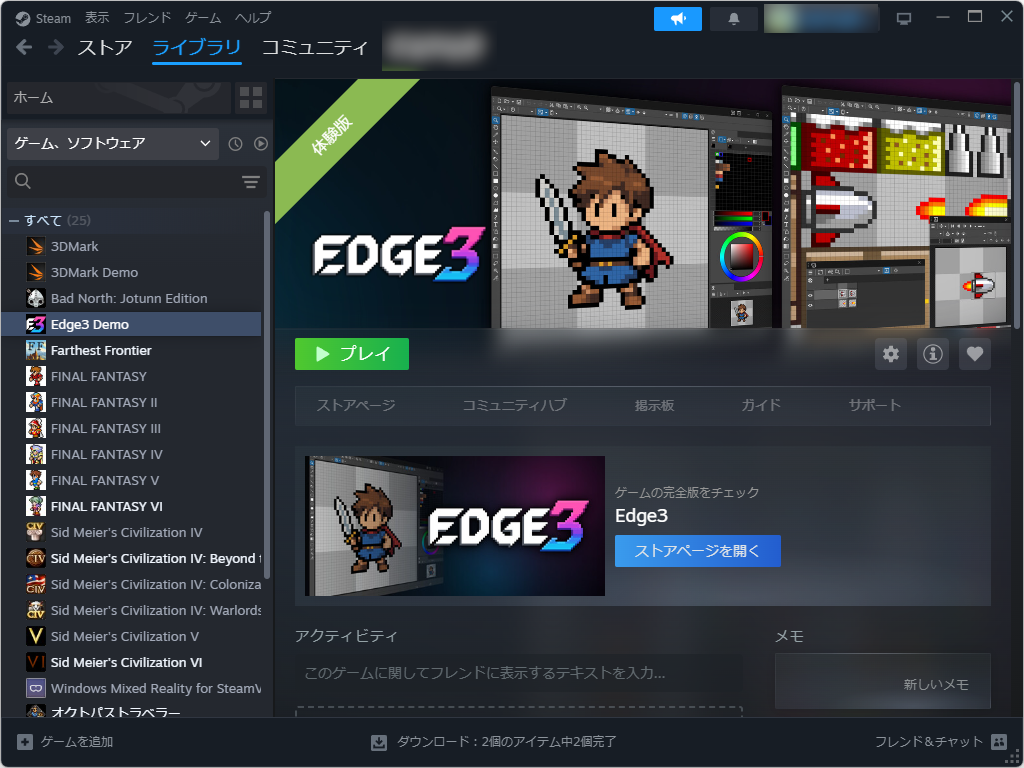Open the フレンド menu

(x=147, y=18)
